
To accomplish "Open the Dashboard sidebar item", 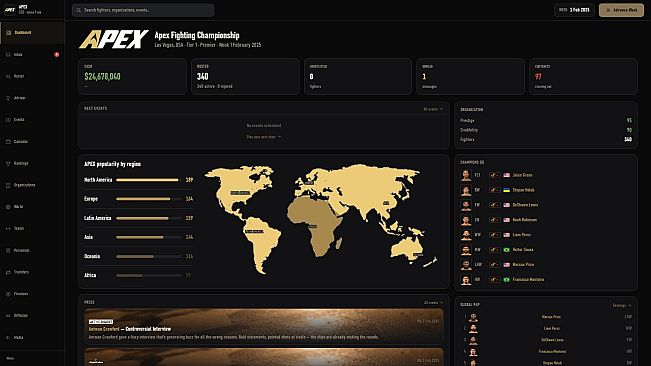I will (x=32, y=33).
